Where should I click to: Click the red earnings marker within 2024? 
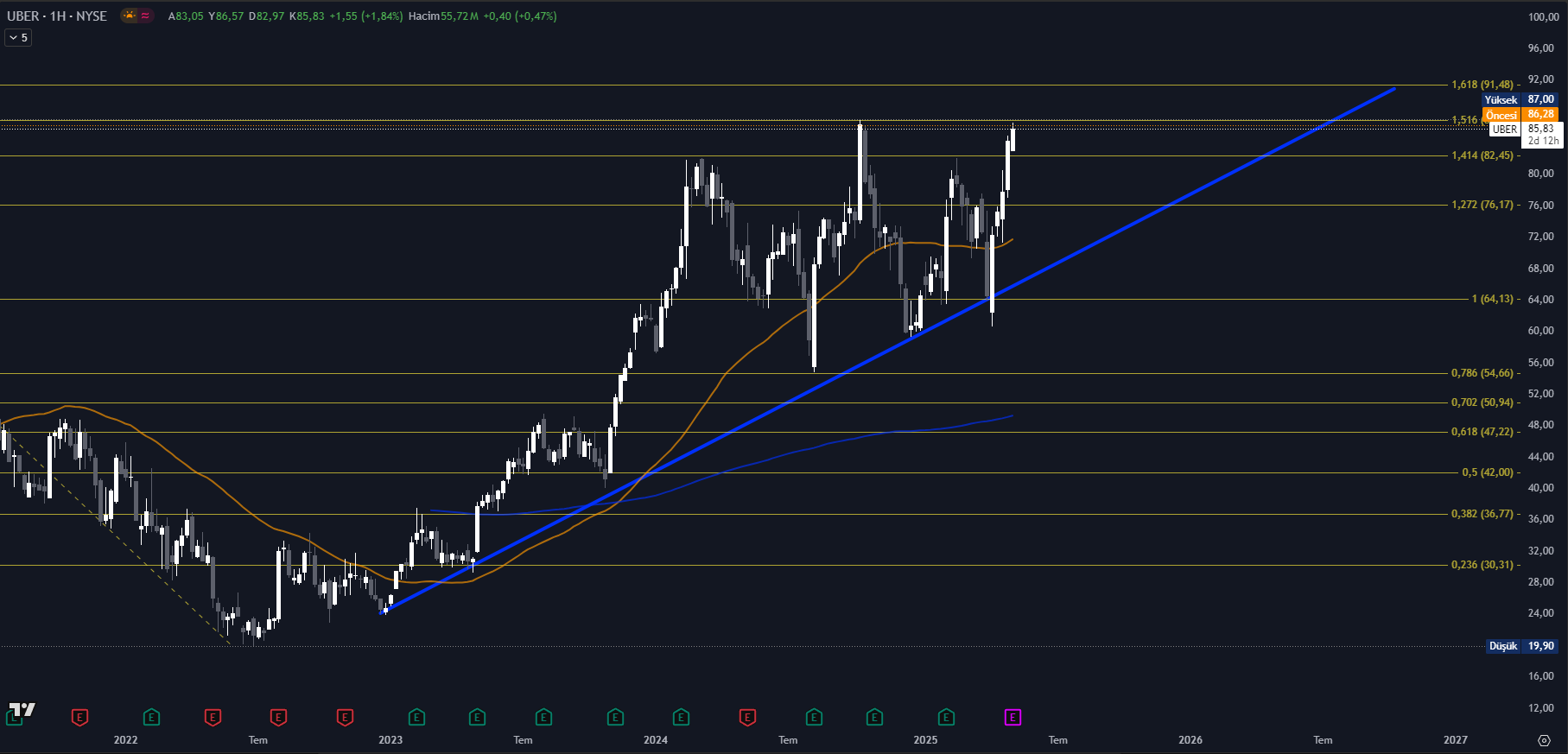click(x=747, y=717)
